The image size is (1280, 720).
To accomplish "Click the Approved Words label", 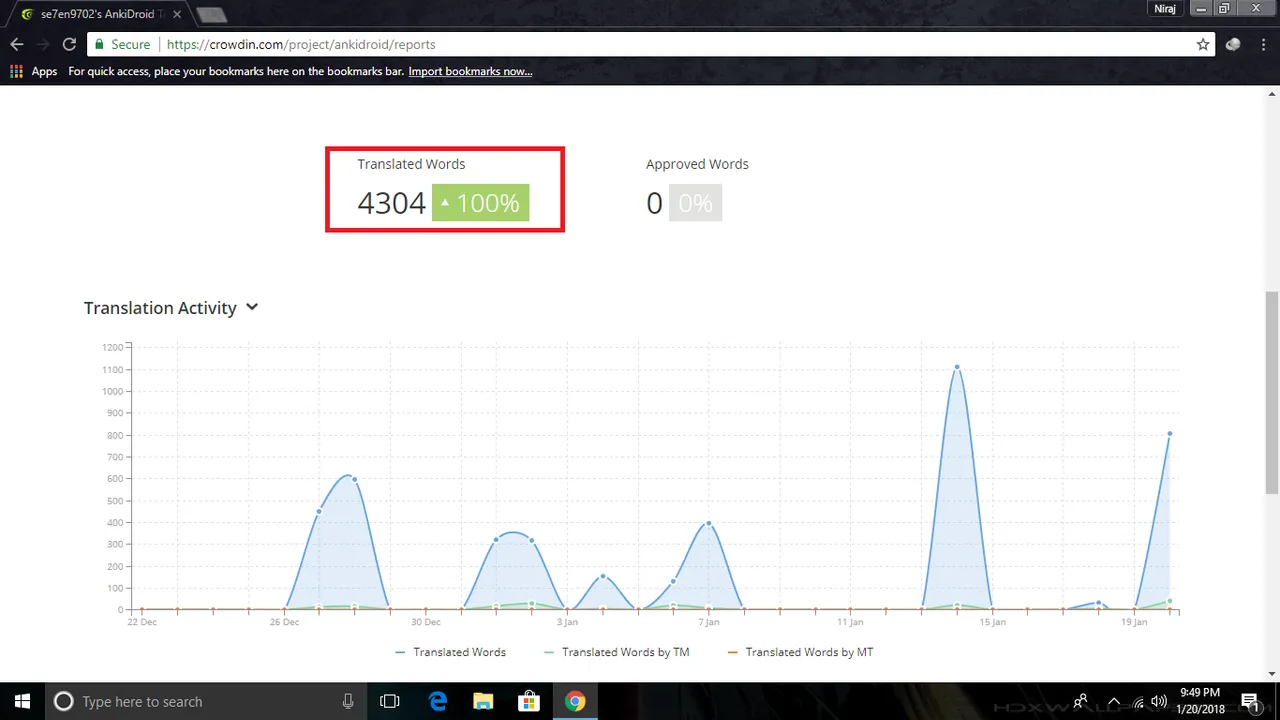I will [x=697, y=164].
